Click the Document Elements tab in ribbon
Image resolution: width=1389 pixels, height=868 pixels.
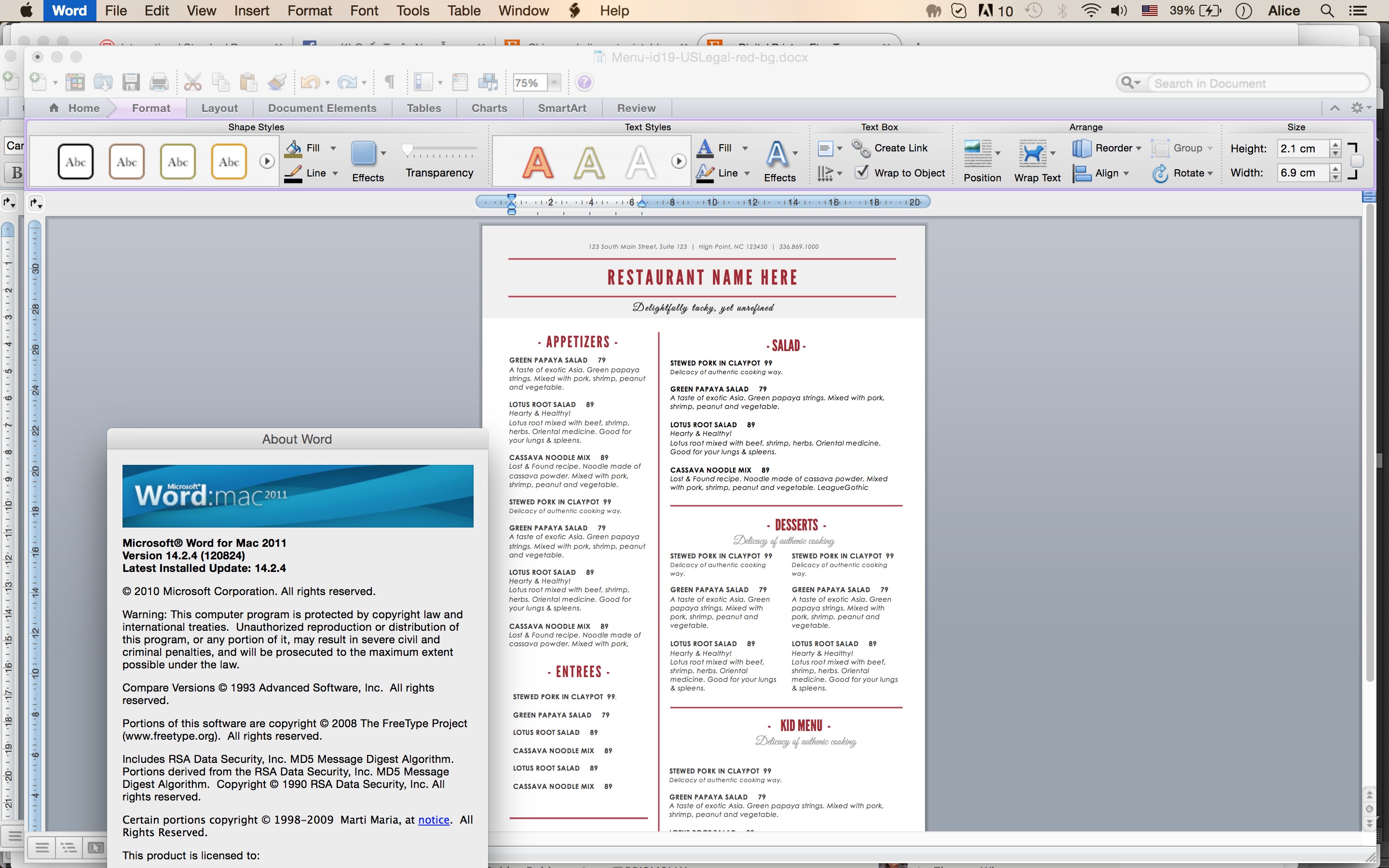pyautogui.click(x=321, y=108)
